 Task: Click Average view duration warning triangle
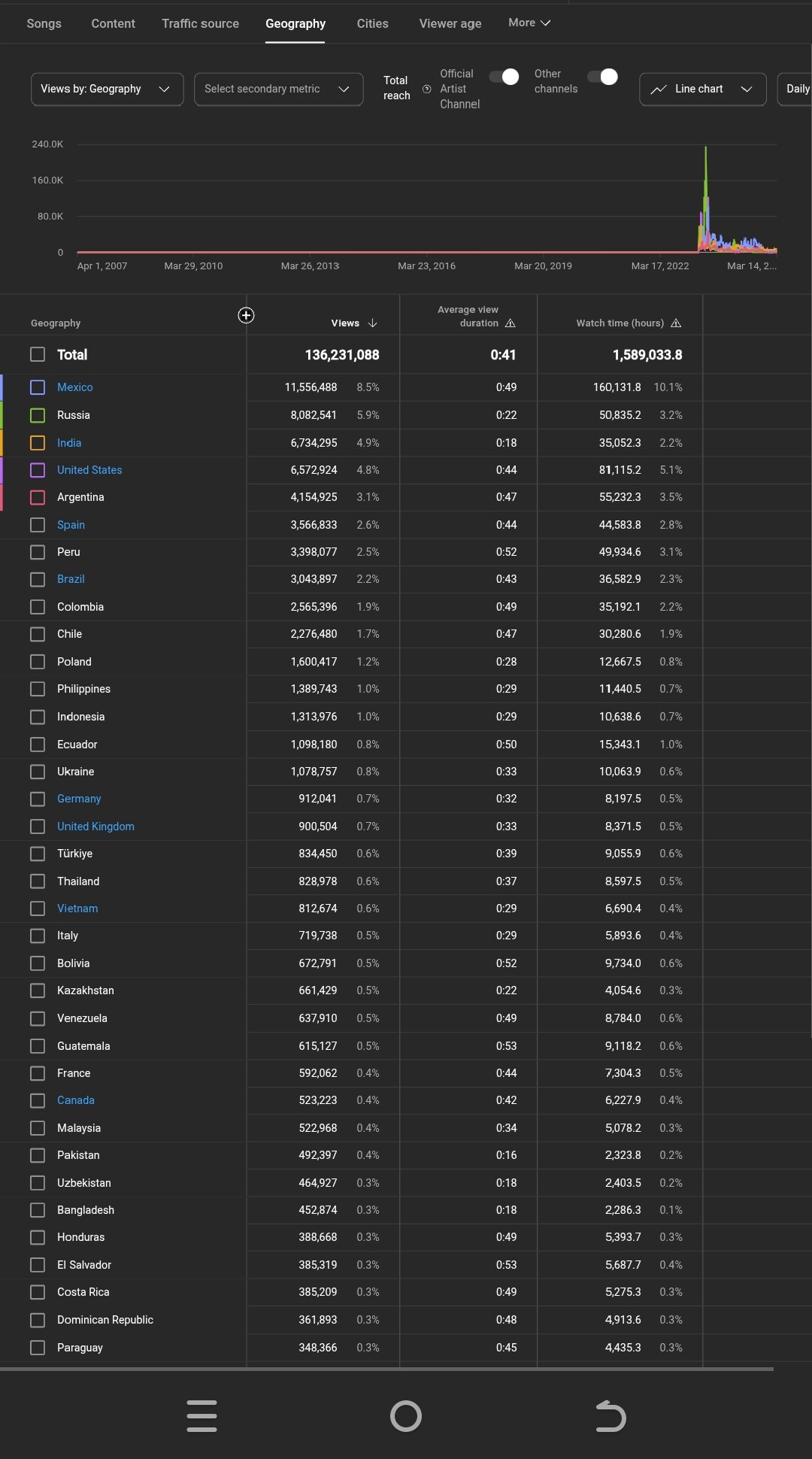click(511, 323)
